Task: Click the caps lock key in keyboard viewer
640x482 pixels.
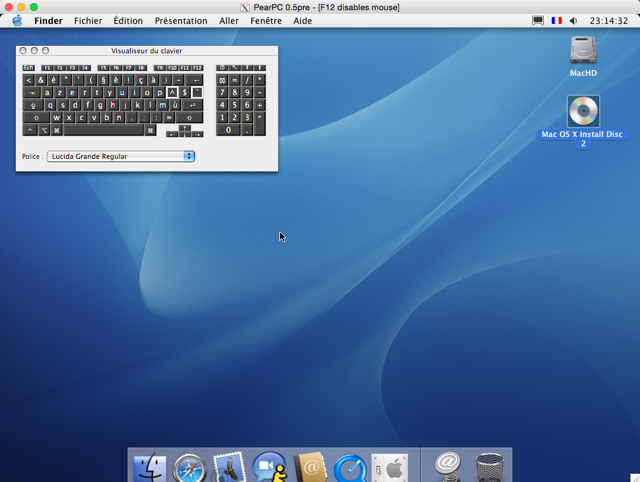Action: click(x=33, y=105)
